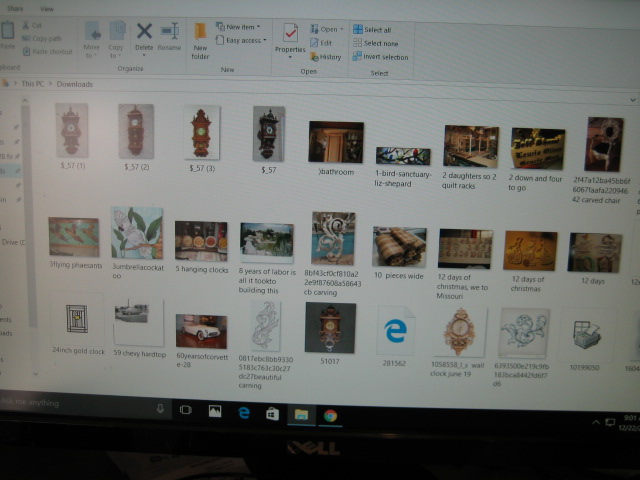Expand the Easy access dropdown

tap(241, 40)
